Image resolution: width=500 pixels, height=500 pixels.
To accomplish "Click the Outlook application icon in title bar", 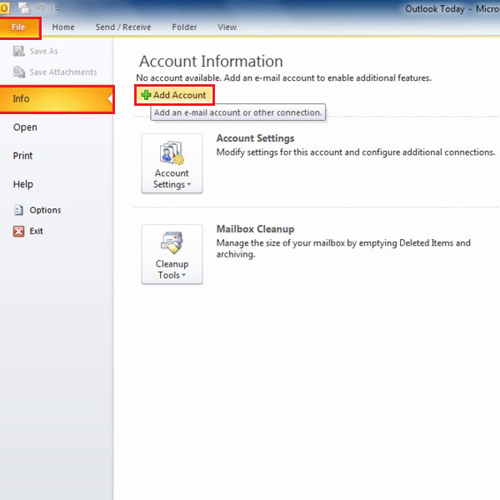I will click(4, 8).
